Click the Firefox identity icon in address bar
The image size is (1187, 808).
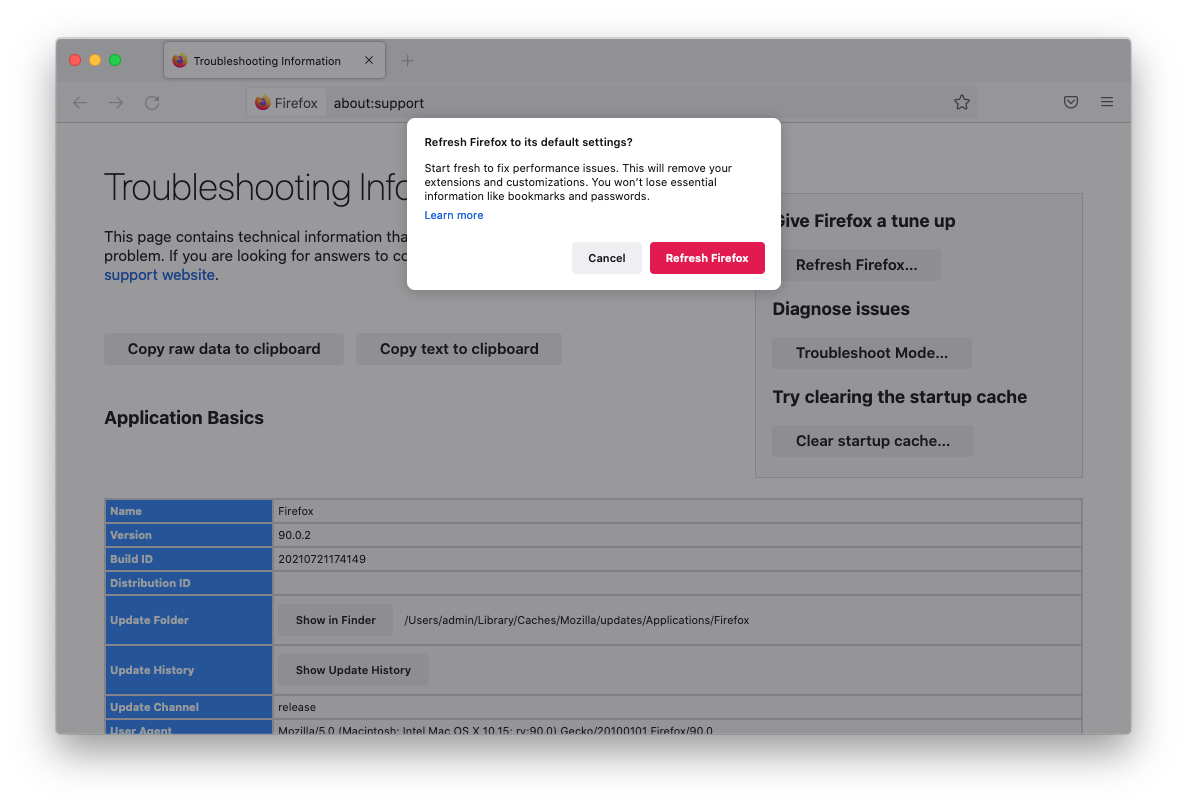point(286,103)
